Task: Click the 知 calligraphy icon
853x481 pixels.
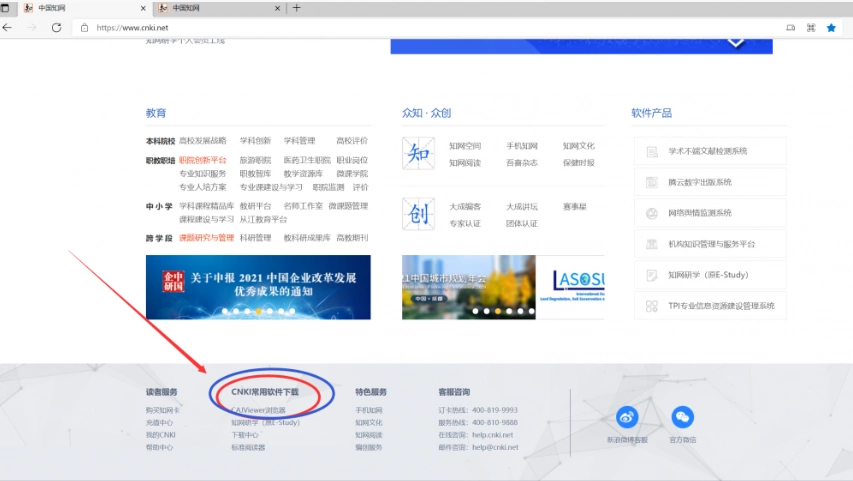Action: (x=418, y=153)
